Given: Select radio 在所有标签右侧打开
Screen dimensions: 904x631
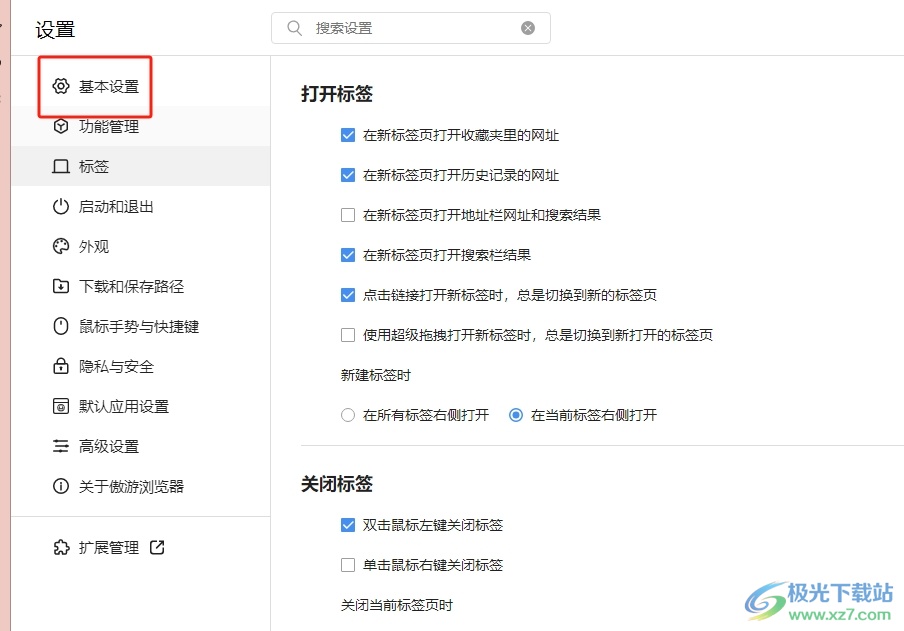Looking at the screenshot, I should tap(348, 415).
